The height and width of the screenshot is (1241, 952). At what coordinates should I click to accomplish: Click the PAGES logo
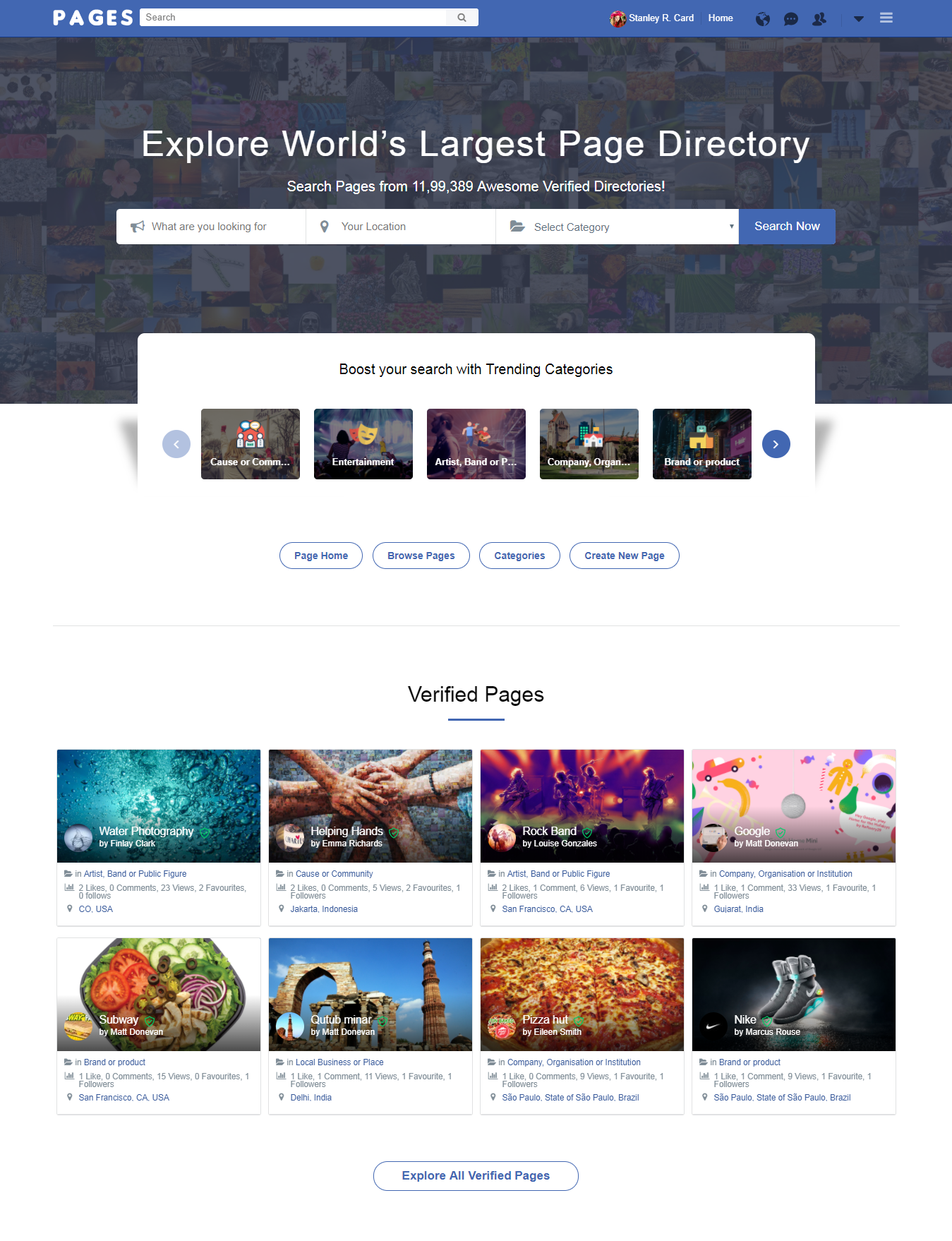click(x=93, y=18)
